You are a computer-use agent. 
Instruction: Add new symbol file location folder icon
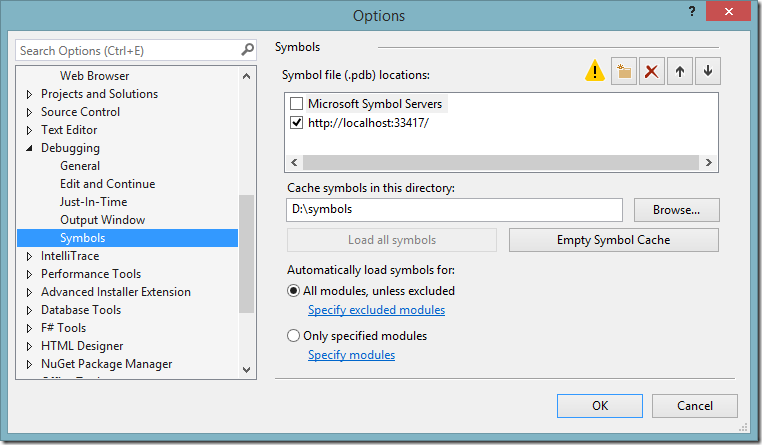(624, 71)
